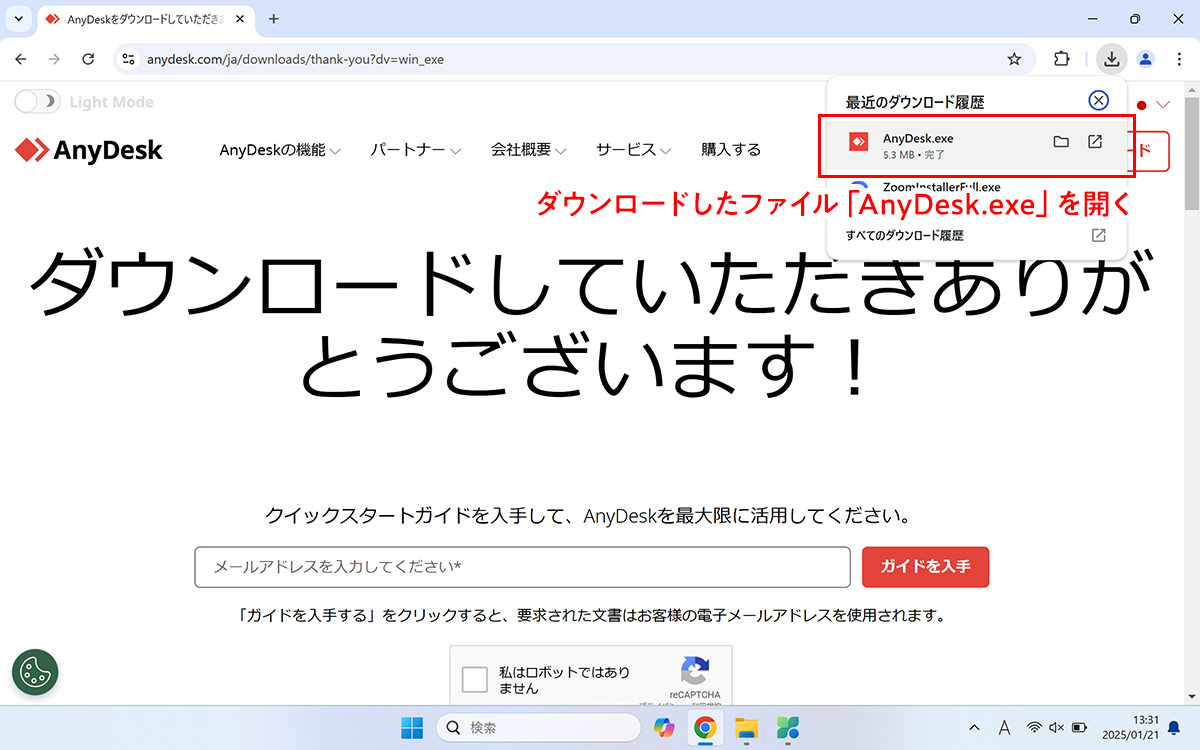Image resolution: width=1200 pixels, height=750 pixels.
Task: Select the AnyDesk download tab
Action: coord(145,19)
